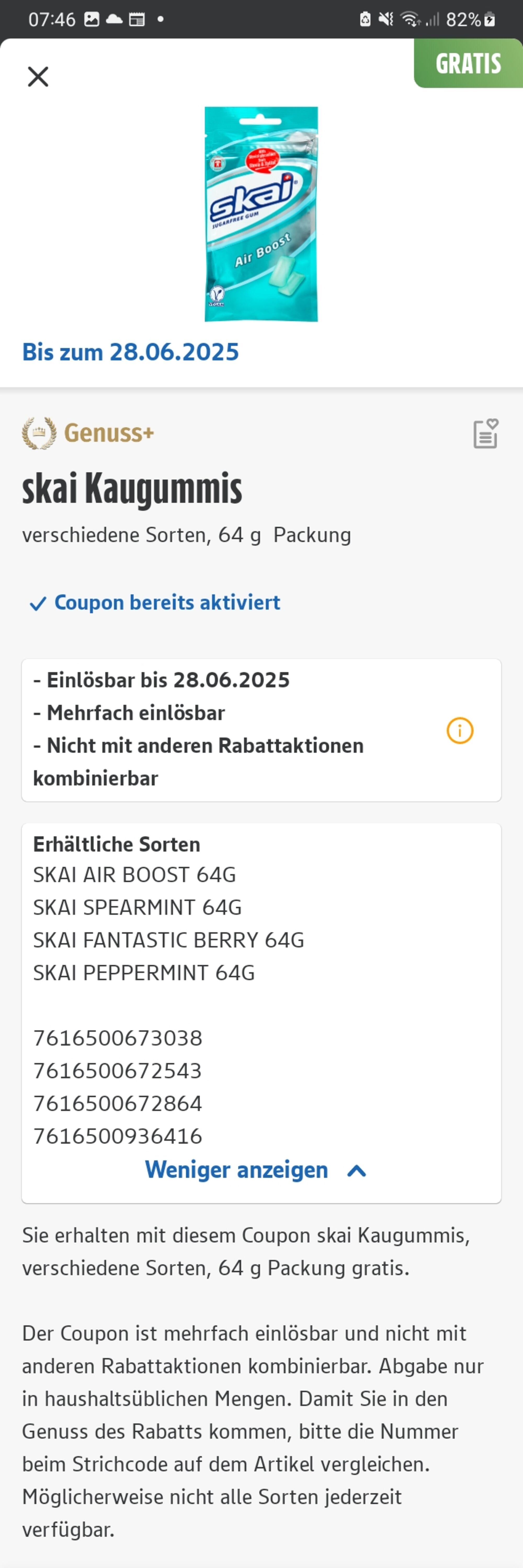Tap the 'Bis zum 28.06.2025' validity date
This screenshot has width=523, height=1568.
point(131,352)
